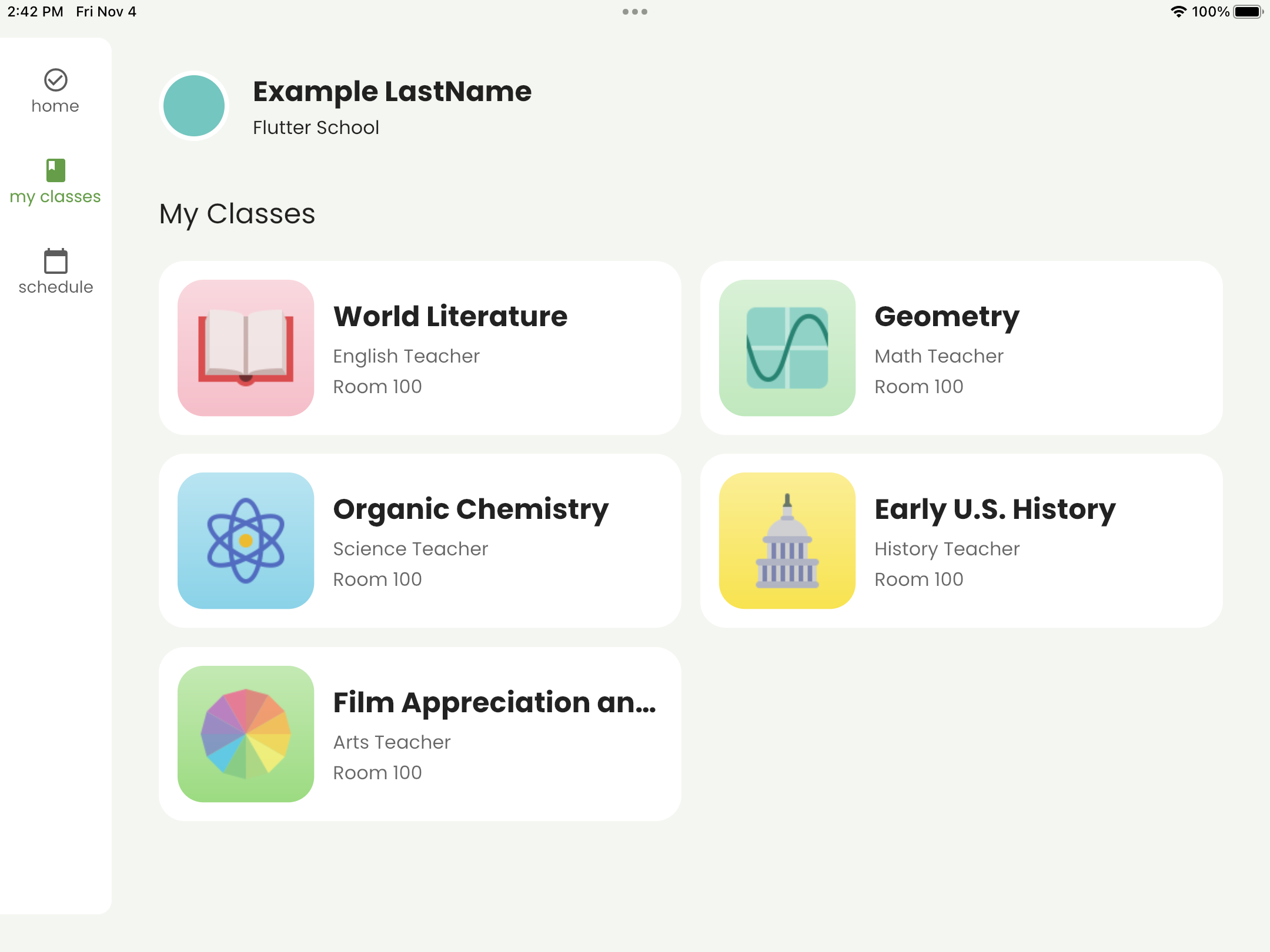This screenshot has height=952, width=1270.
Task: Click the capitol building History icon
Action: point(787,541)
